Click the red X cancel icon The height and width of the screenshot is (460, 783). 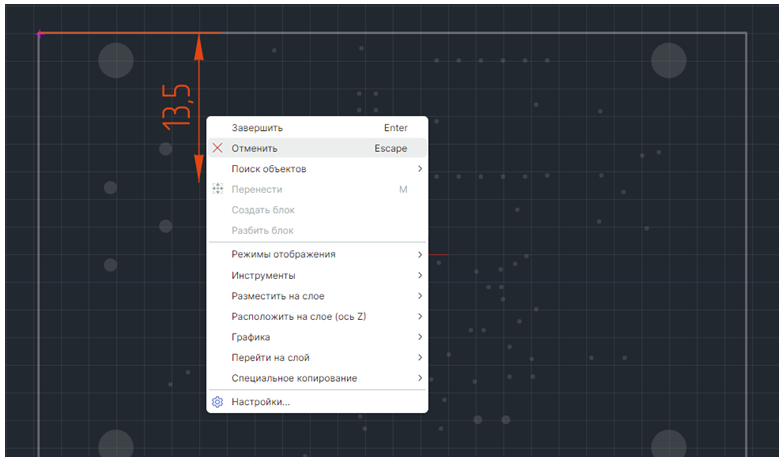(217, 148)
